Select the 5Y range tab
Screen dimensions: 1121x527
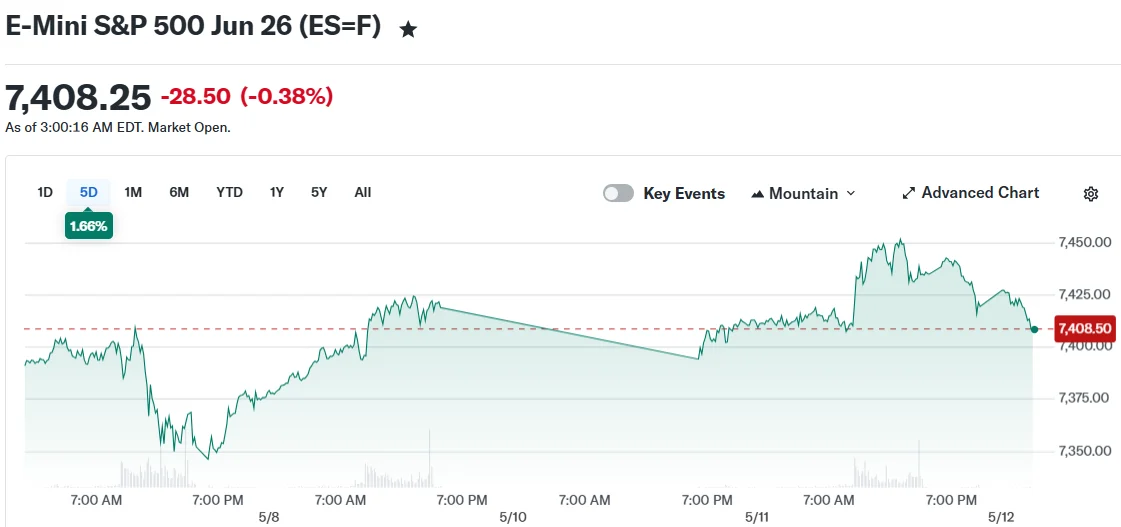(x=319, y=192)
